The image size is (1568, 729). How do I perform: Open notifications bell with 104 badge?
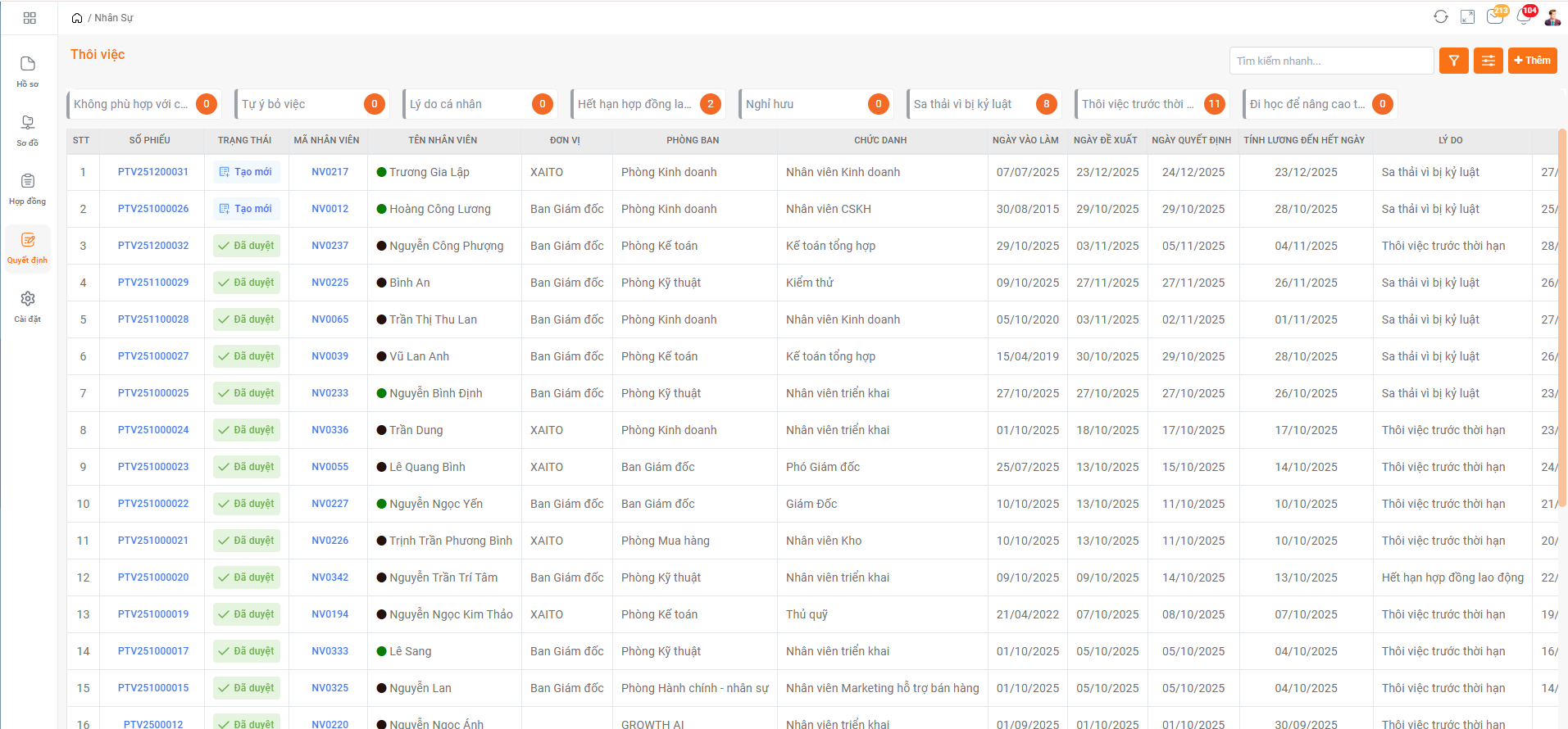[x=1524, y=17]
